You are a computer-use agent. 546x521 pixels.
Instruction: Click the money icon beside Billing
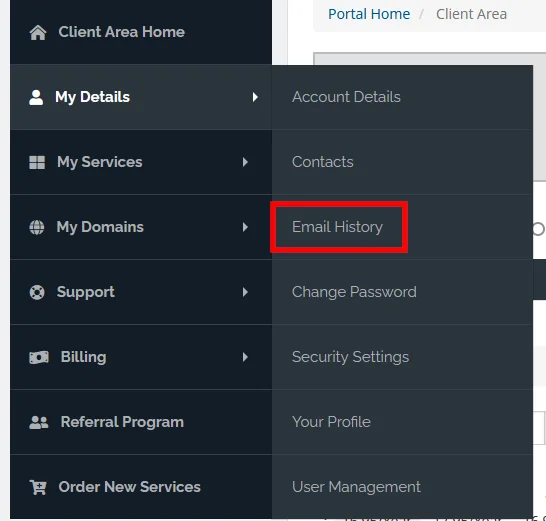39,357
